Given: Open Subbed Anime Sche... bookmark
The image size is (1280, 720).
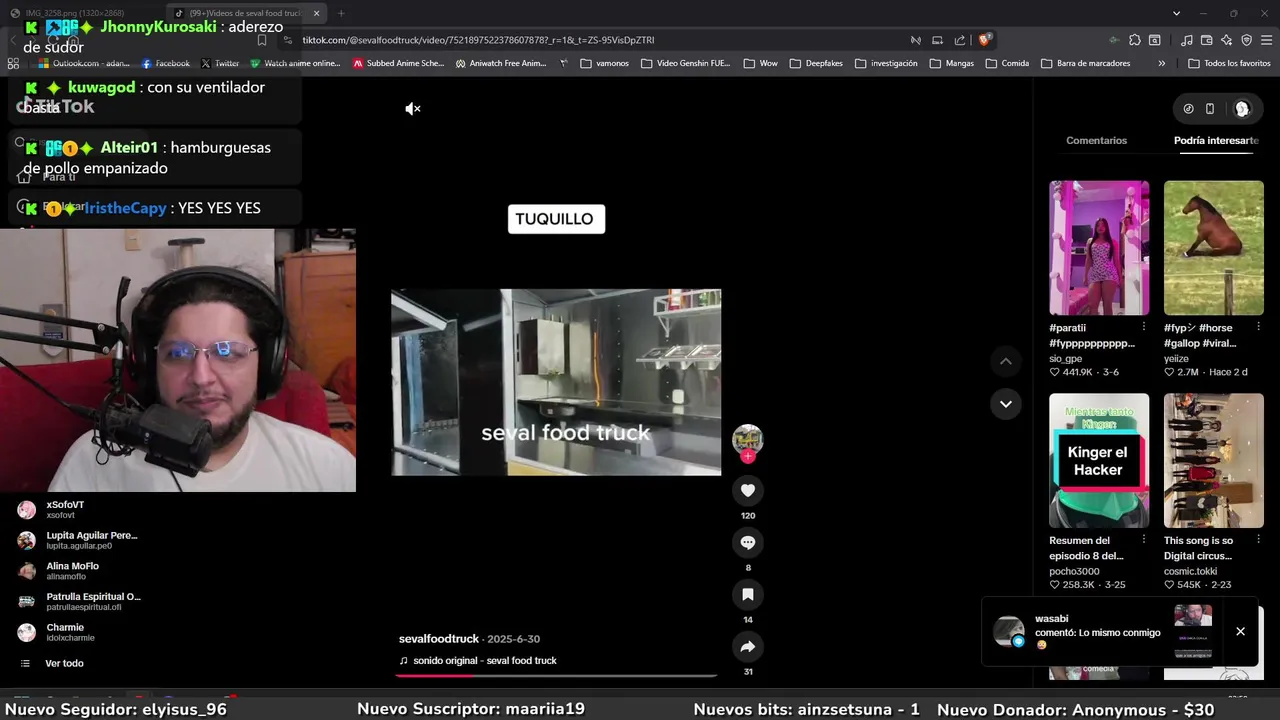Looking at the screenshot, I should pos(398,63).
